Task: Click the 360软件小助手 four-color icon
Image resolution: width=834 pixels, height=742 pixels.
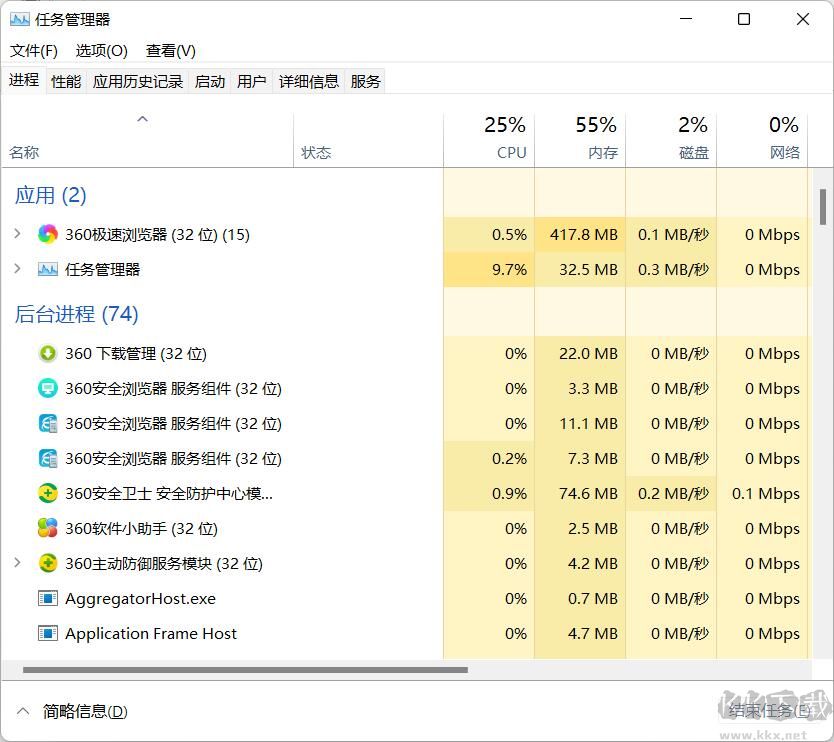Action: [47, 528]
